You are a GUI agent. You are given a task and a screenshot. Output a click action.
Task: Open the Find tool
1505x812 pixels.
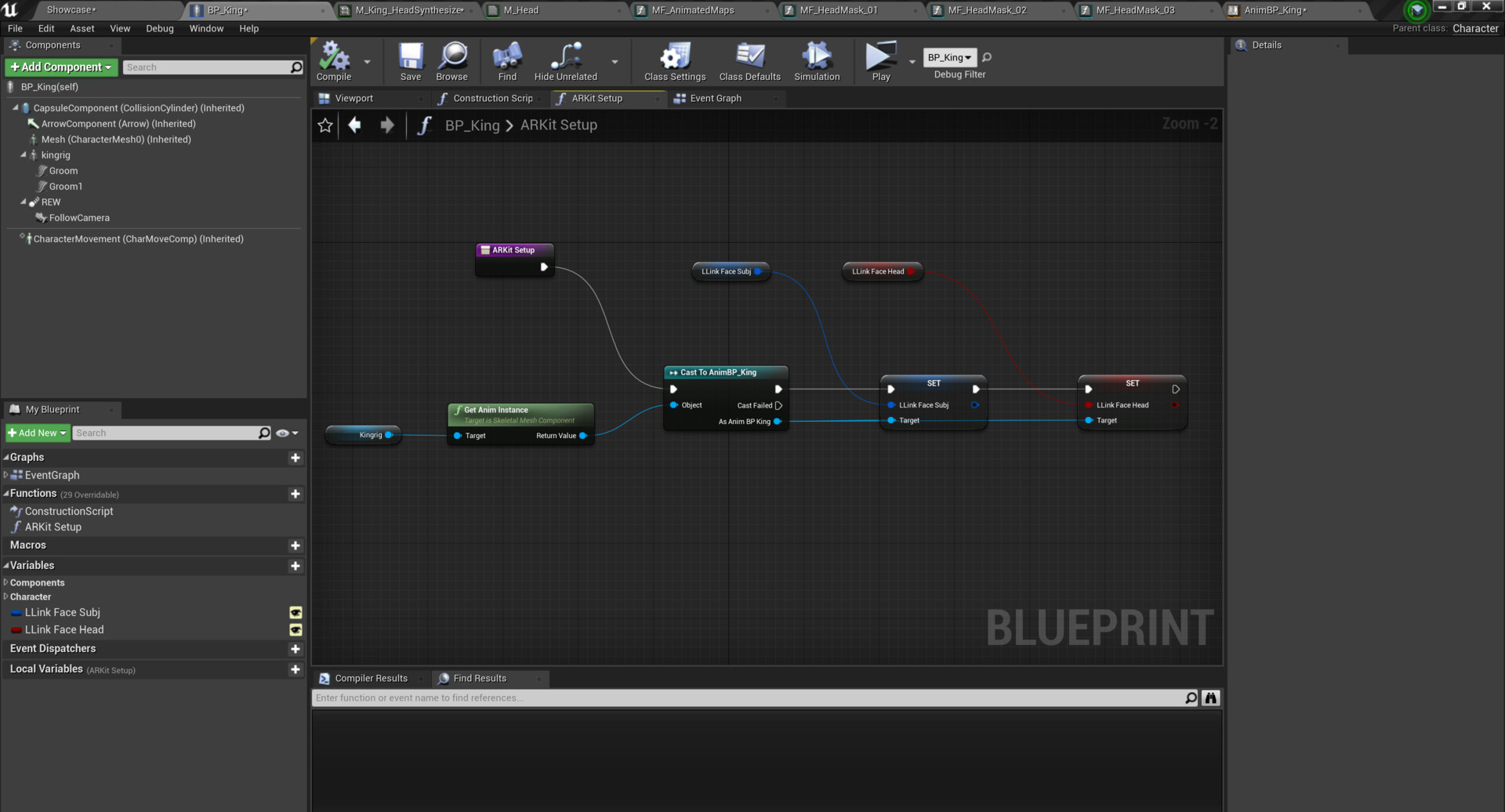pos(507,61)
